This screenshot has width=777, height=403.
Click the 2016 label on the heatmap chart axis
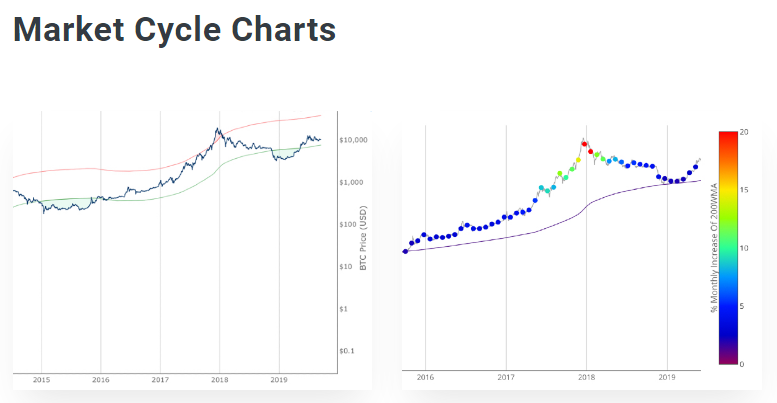pos(425,377)
